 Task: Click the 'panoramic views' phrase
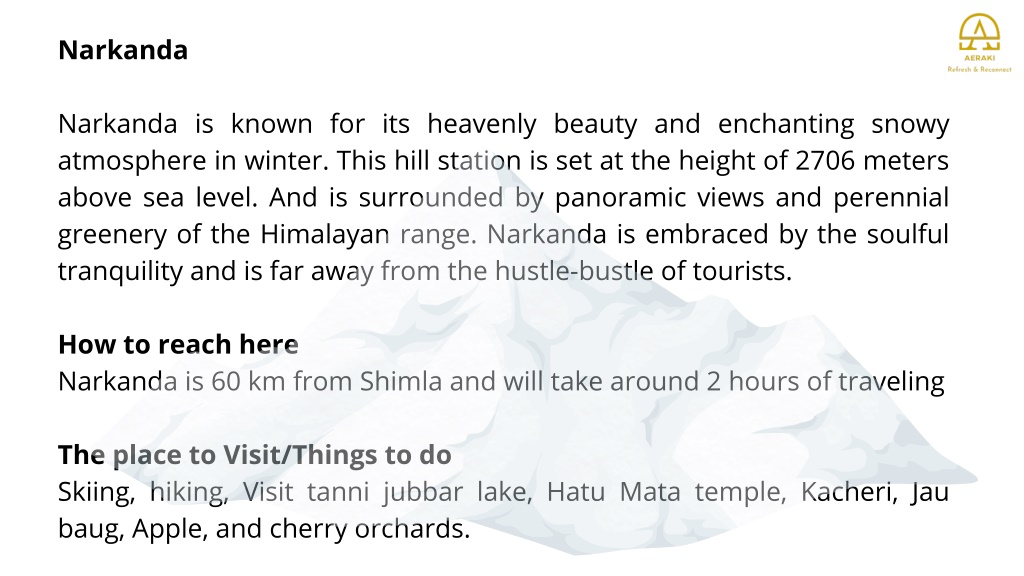660,198
